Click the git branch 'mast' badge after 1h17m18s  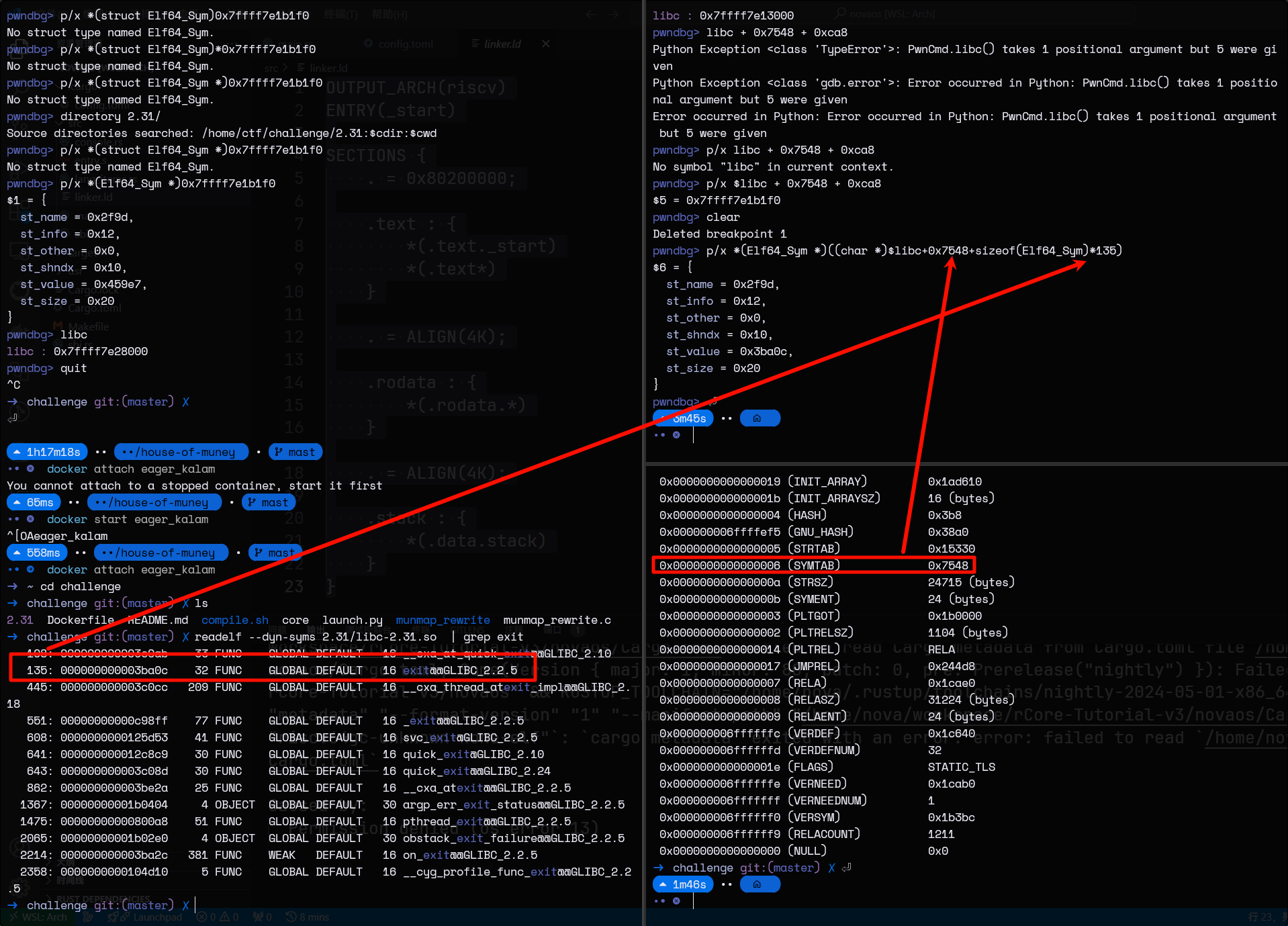295,452
